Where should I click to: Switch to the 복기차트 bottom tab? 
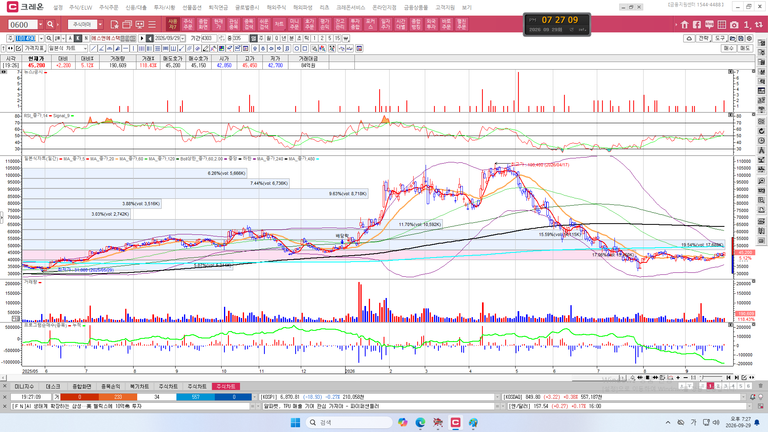pyautogui.click(x=139, y=386)
